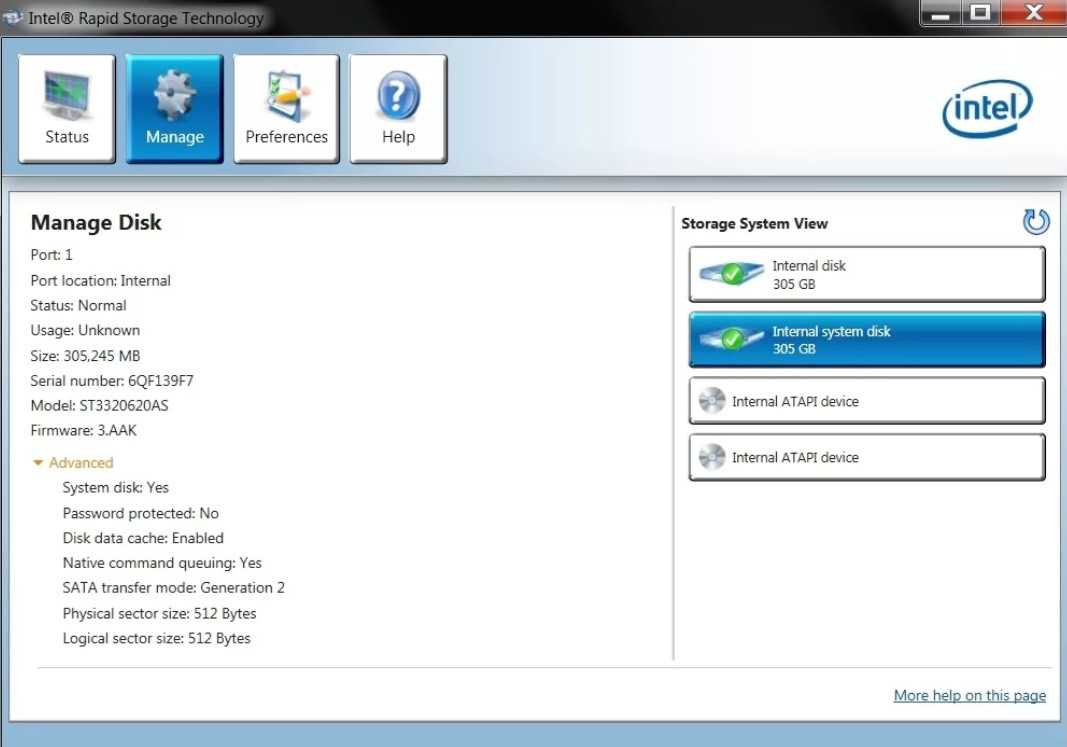Viewport: 1067px width, 747px height.
Task: Click the Storage System View heading
Action: pos(755,224)
